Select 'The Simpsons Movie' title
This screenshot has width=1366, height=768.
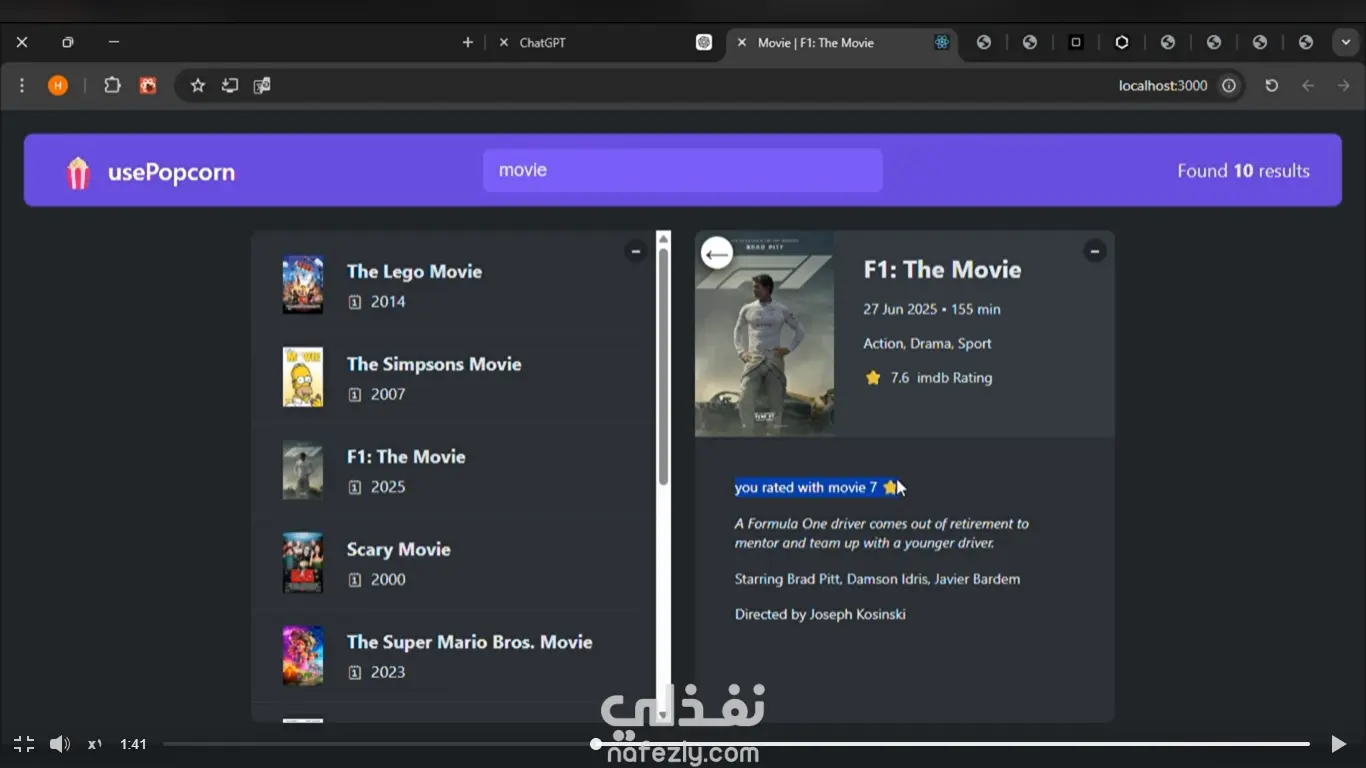(434, 364)
